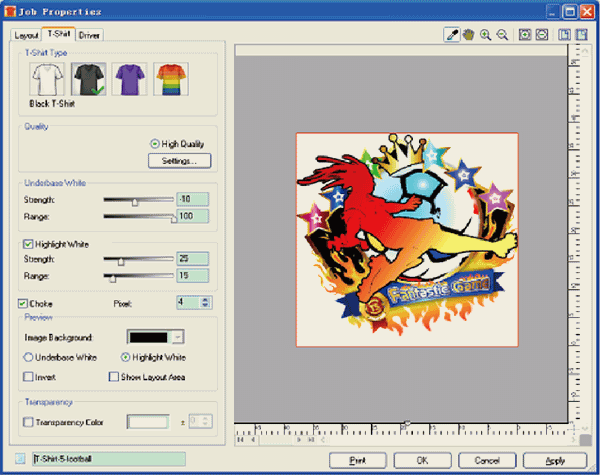Select the eyedropper color picker tool
Image resolution: width=600 pixels, height=475 pixels.
click(x=452, y=34)
